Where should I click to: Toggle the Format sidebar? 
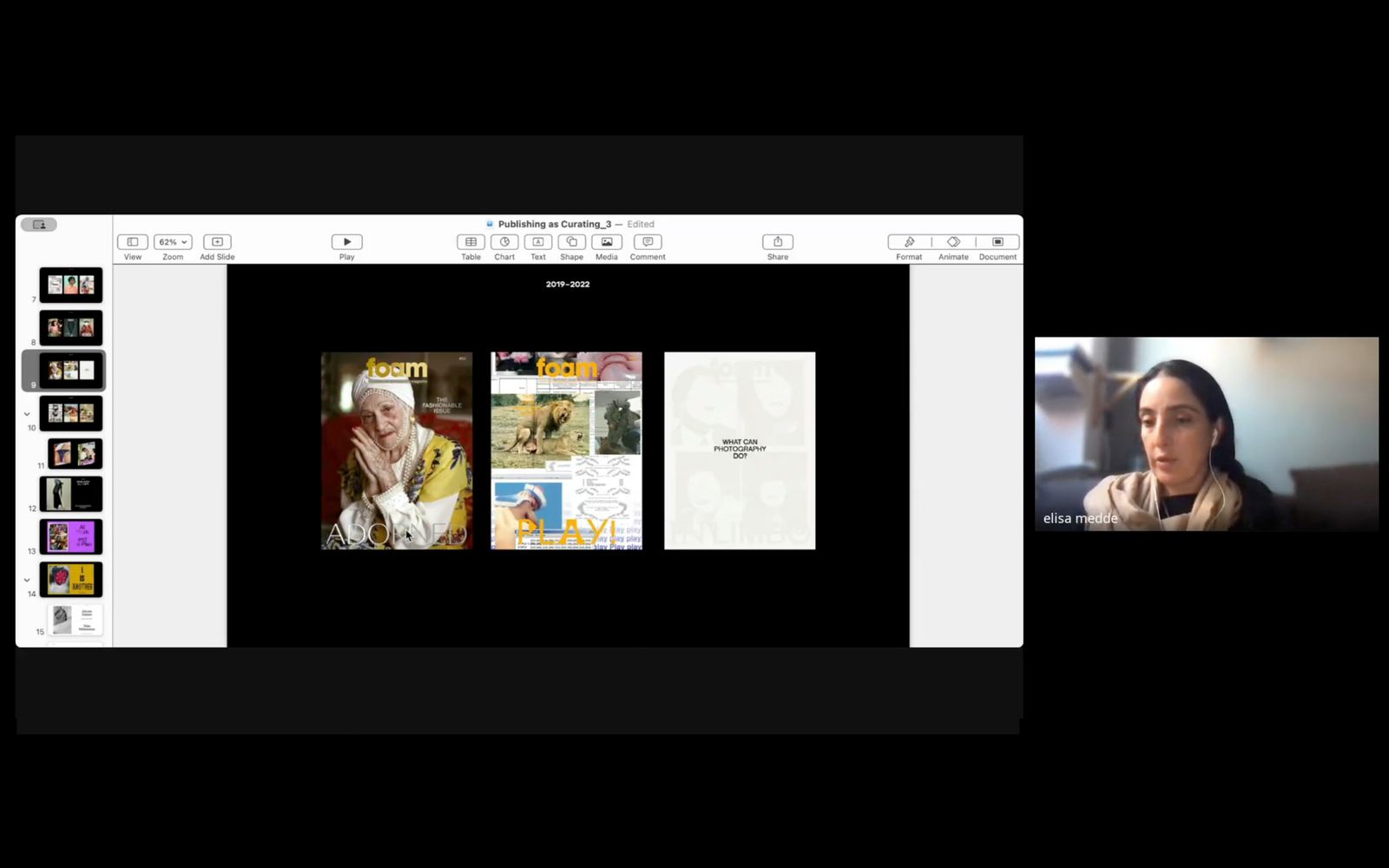[x=909, y=242]
